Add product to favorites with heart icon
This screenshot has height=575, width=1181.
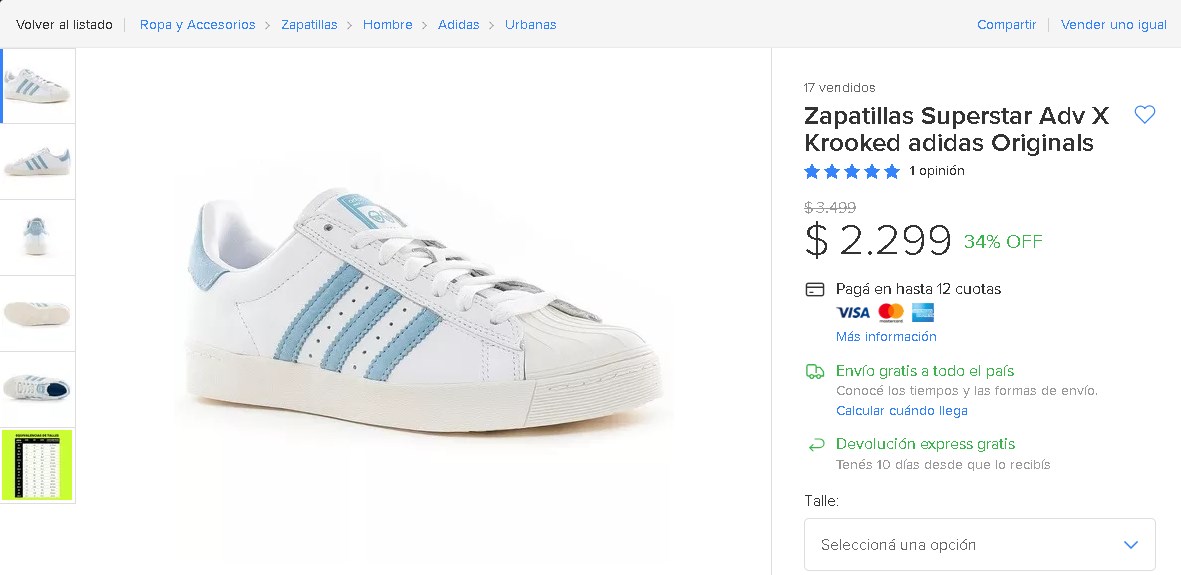click(1145, 115)
